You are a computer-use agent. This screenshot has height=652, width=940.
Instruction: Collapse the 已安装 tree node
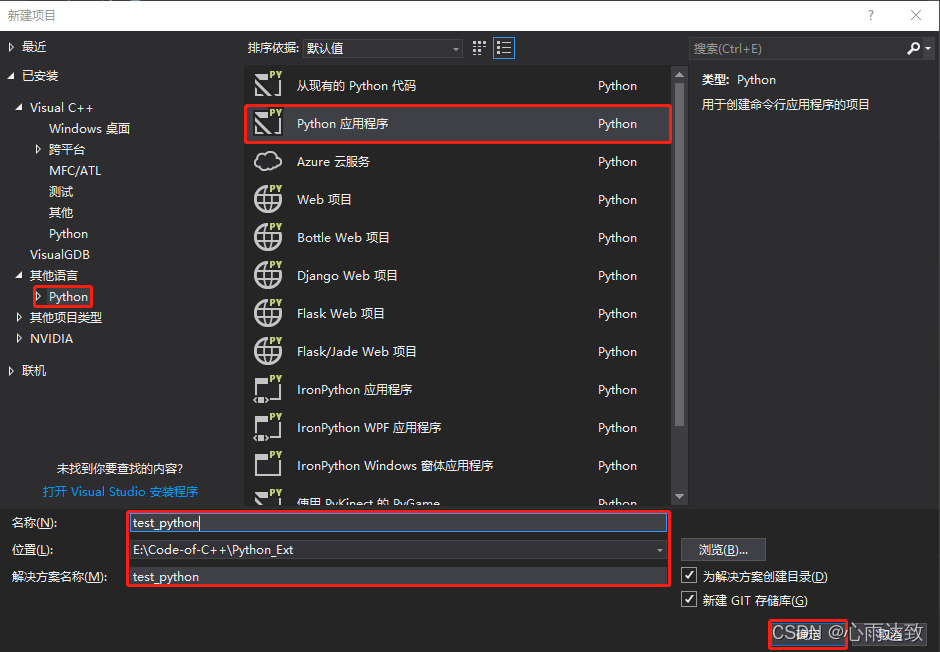(x=11, y=76)
